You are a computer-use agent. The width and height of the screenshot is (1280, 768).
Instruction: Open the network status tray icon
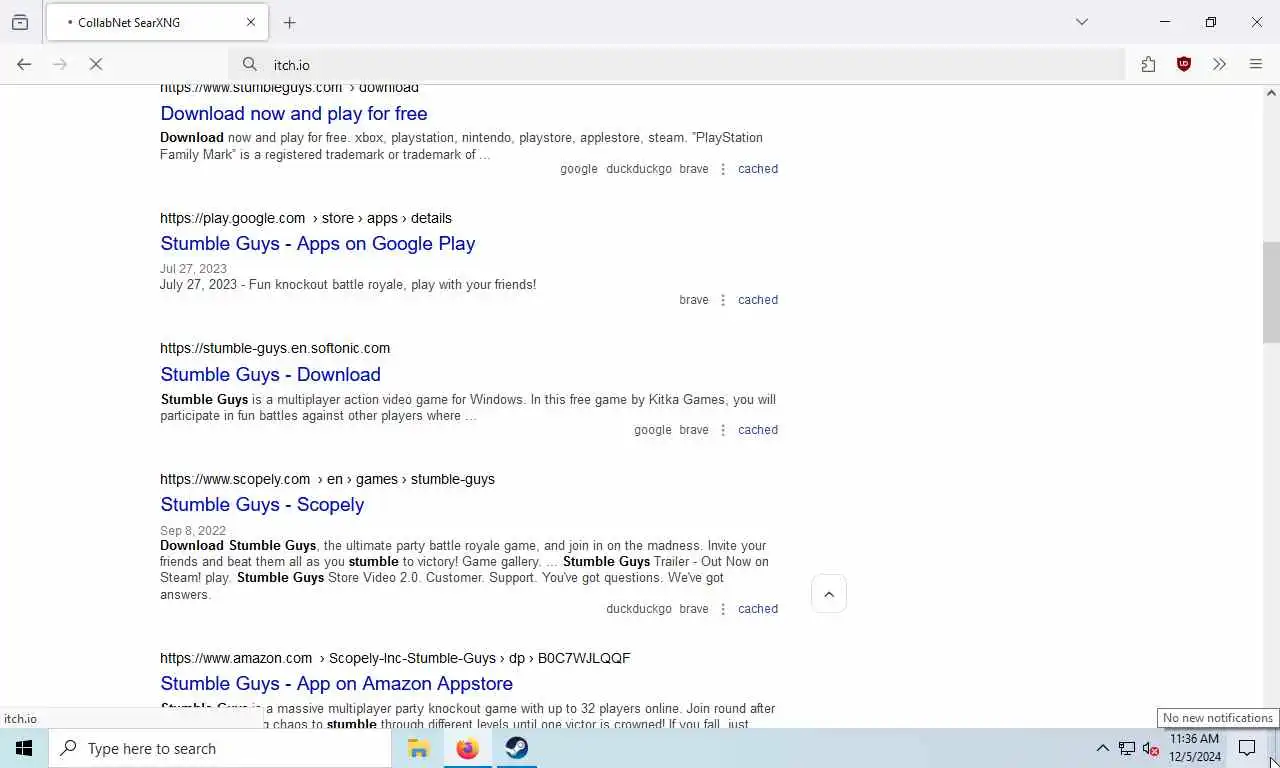(x=1127, y=748)
